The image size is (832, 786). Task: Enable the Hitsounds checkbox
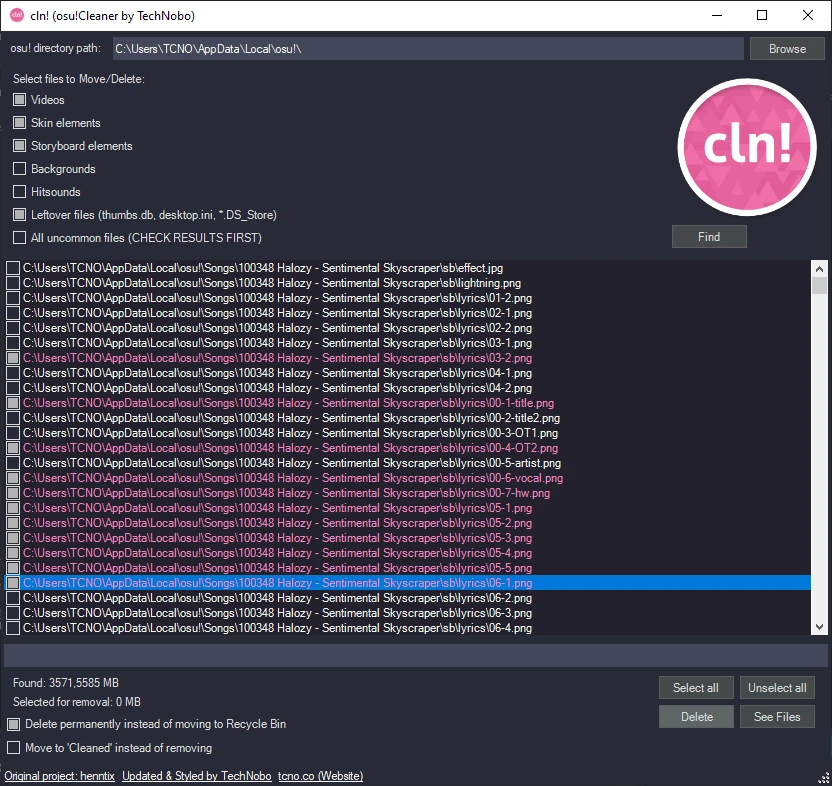[20, 192]
